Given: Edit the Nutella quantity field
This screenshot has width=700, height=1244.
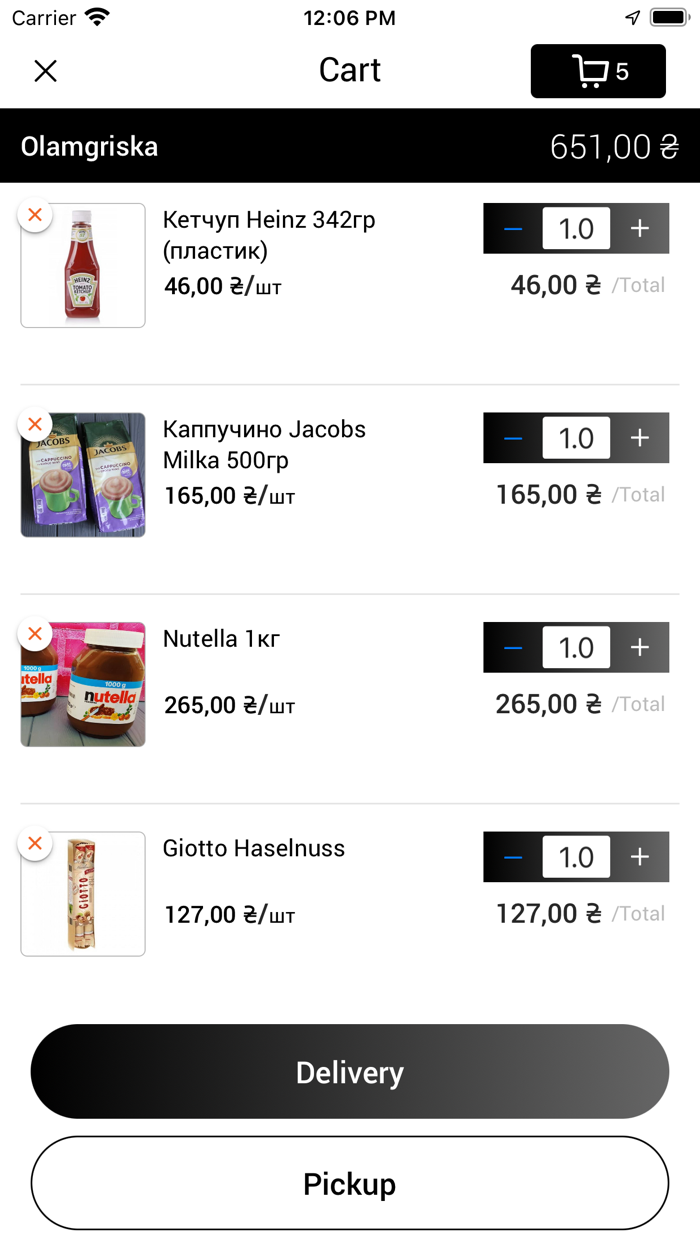Looking at the screenshot, I should pos(576,648).
